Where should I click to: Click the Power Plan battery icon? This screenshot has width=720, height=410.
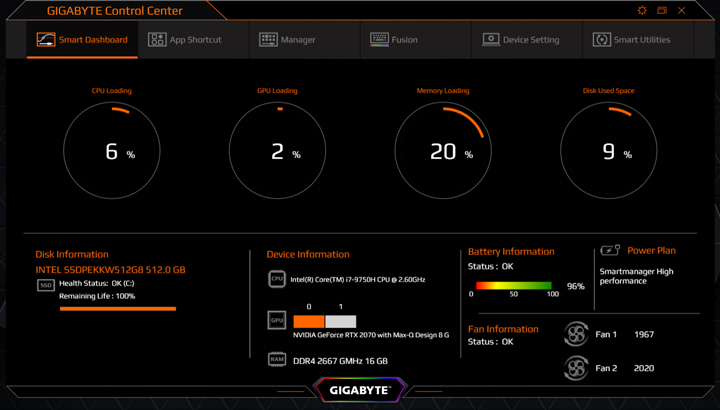(610, 250)
